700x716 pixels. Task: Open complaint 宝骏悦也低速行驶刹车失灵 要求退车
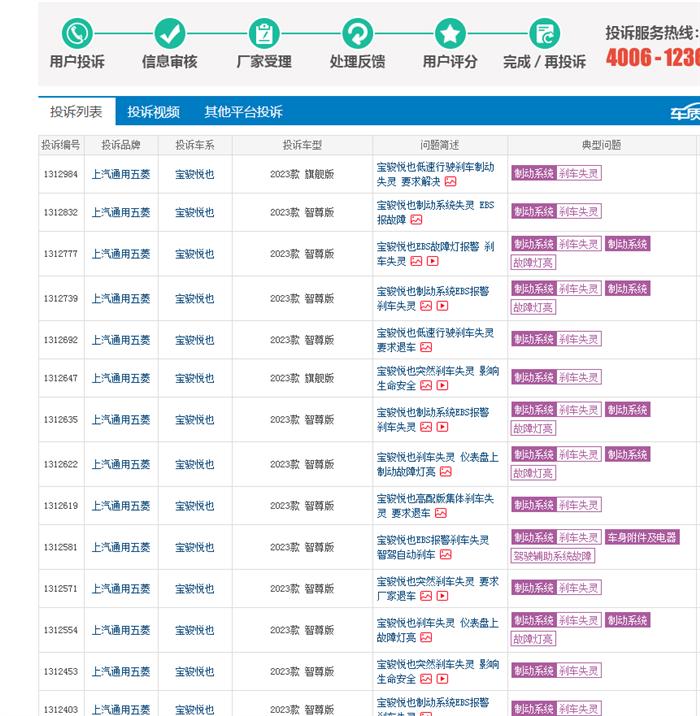click(435, 340)
